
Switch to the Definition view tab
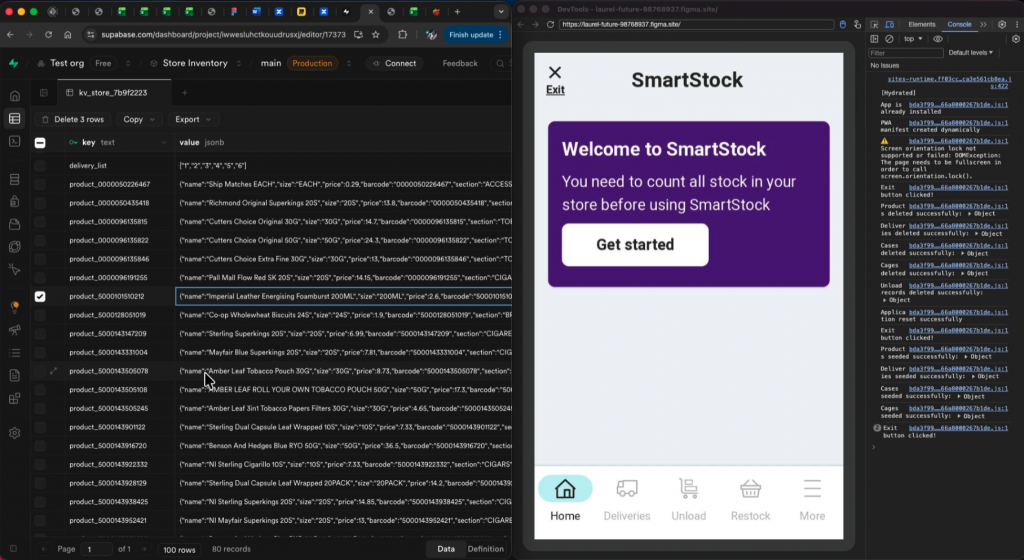click(485, 549)
